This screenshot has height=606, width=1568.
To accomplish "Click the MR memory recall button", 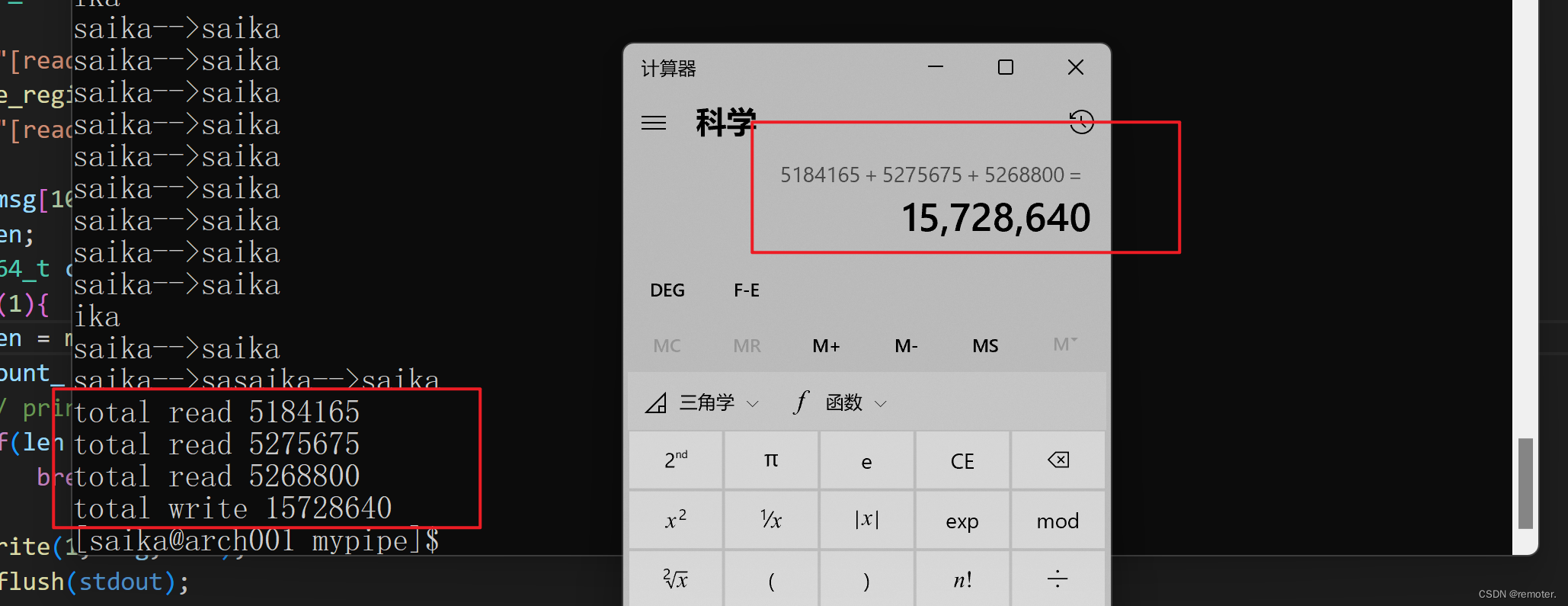I will point(747,346).
